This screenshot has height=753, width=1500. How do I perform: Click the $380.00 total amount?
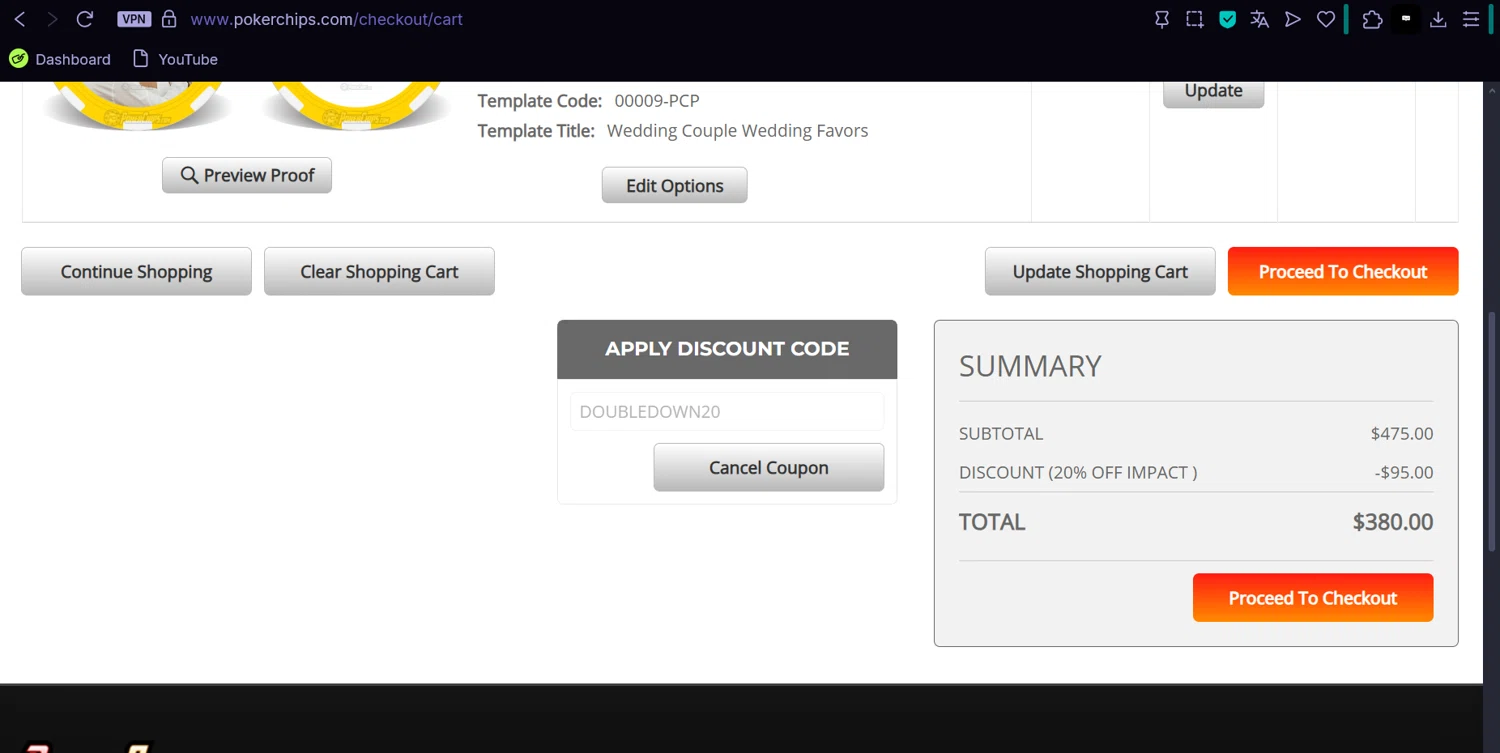(x=1393, y=521)
